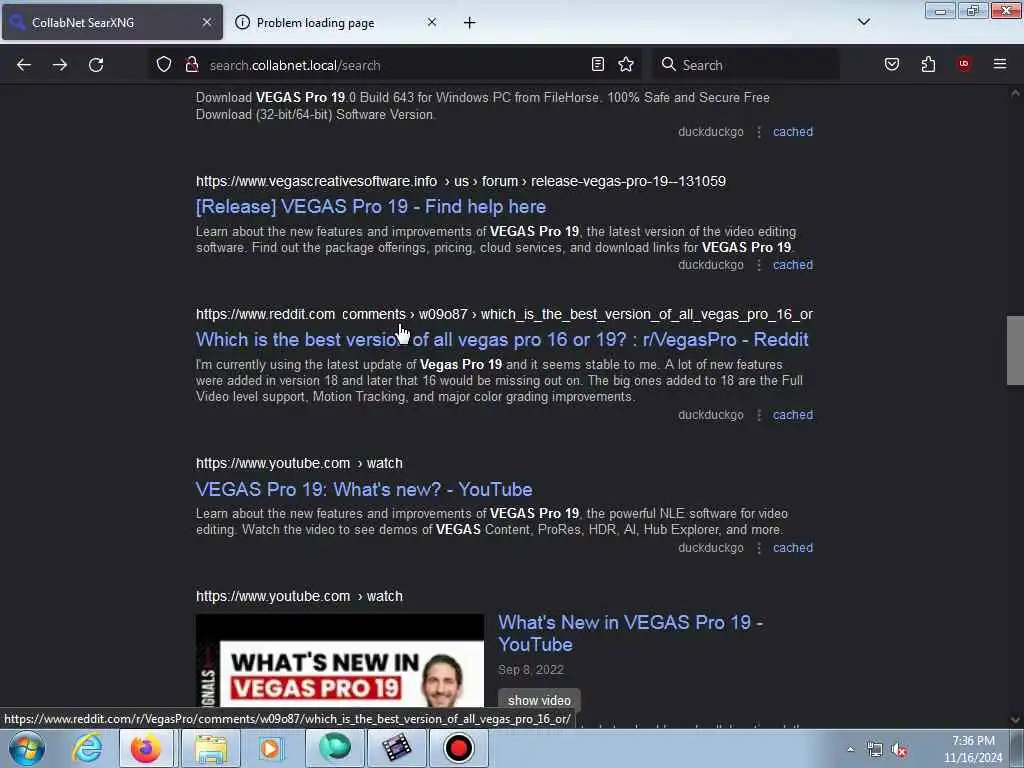Open options dots for Reddit result

759,415
